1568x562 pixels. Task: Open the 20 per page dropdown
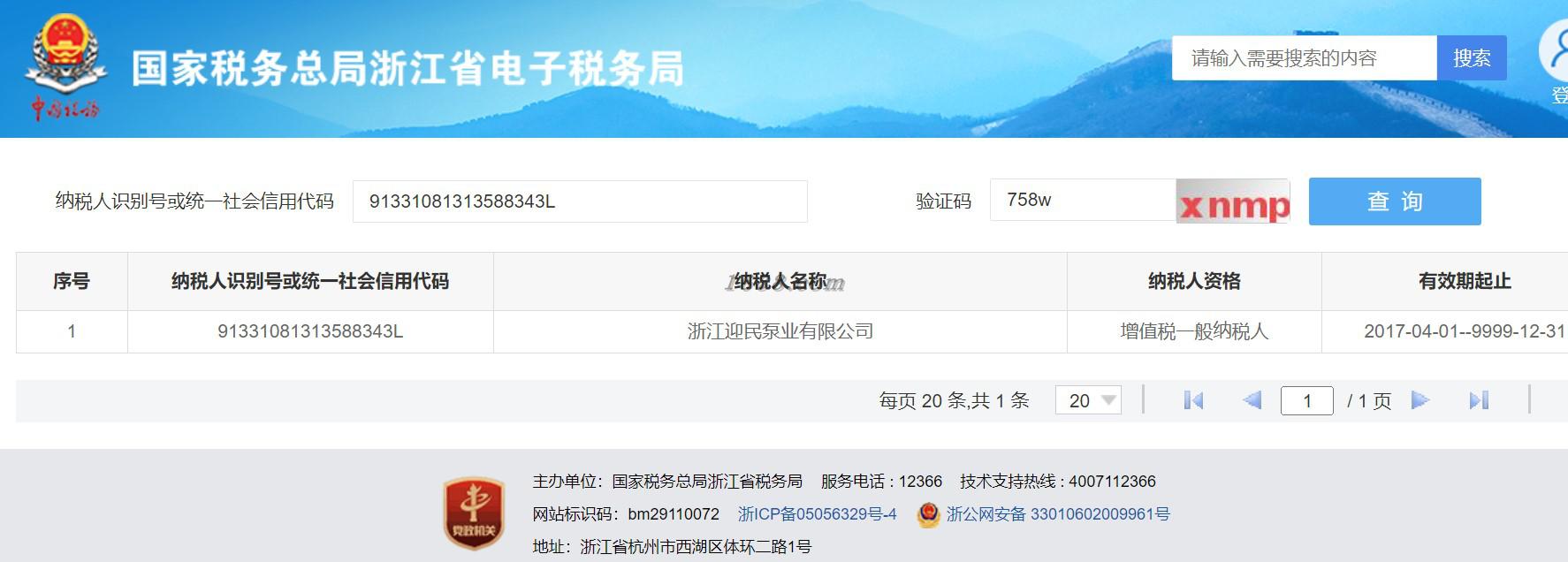click(1088, 400)
